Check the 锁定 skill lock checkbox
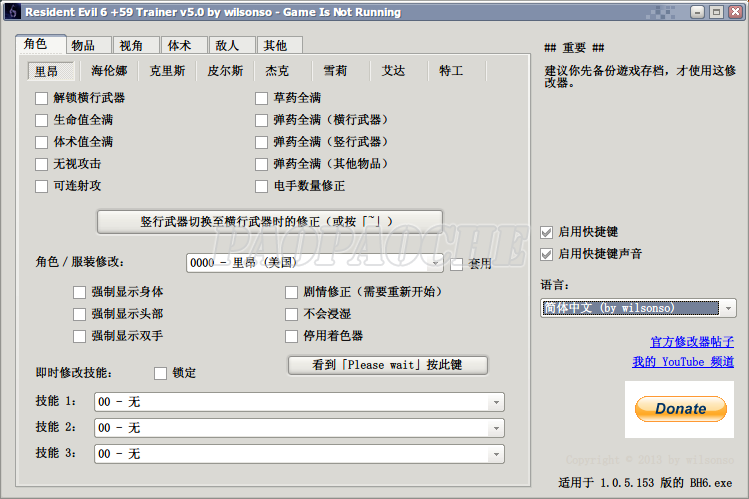 click(161, 373)
